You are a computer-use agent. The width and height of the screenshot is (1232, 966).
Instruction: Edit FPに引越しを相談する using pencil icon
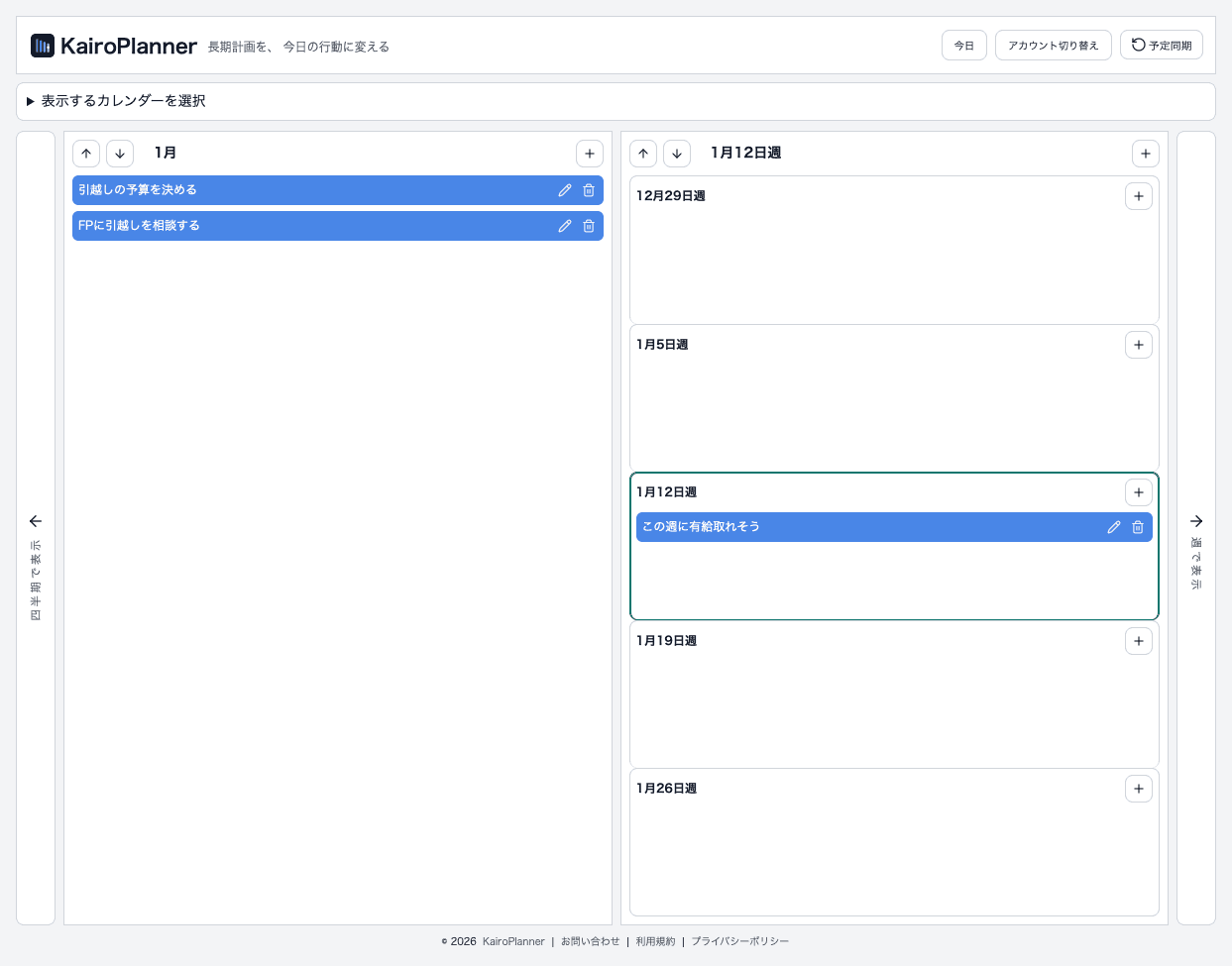pyautogui.click(x=564, y=225)
